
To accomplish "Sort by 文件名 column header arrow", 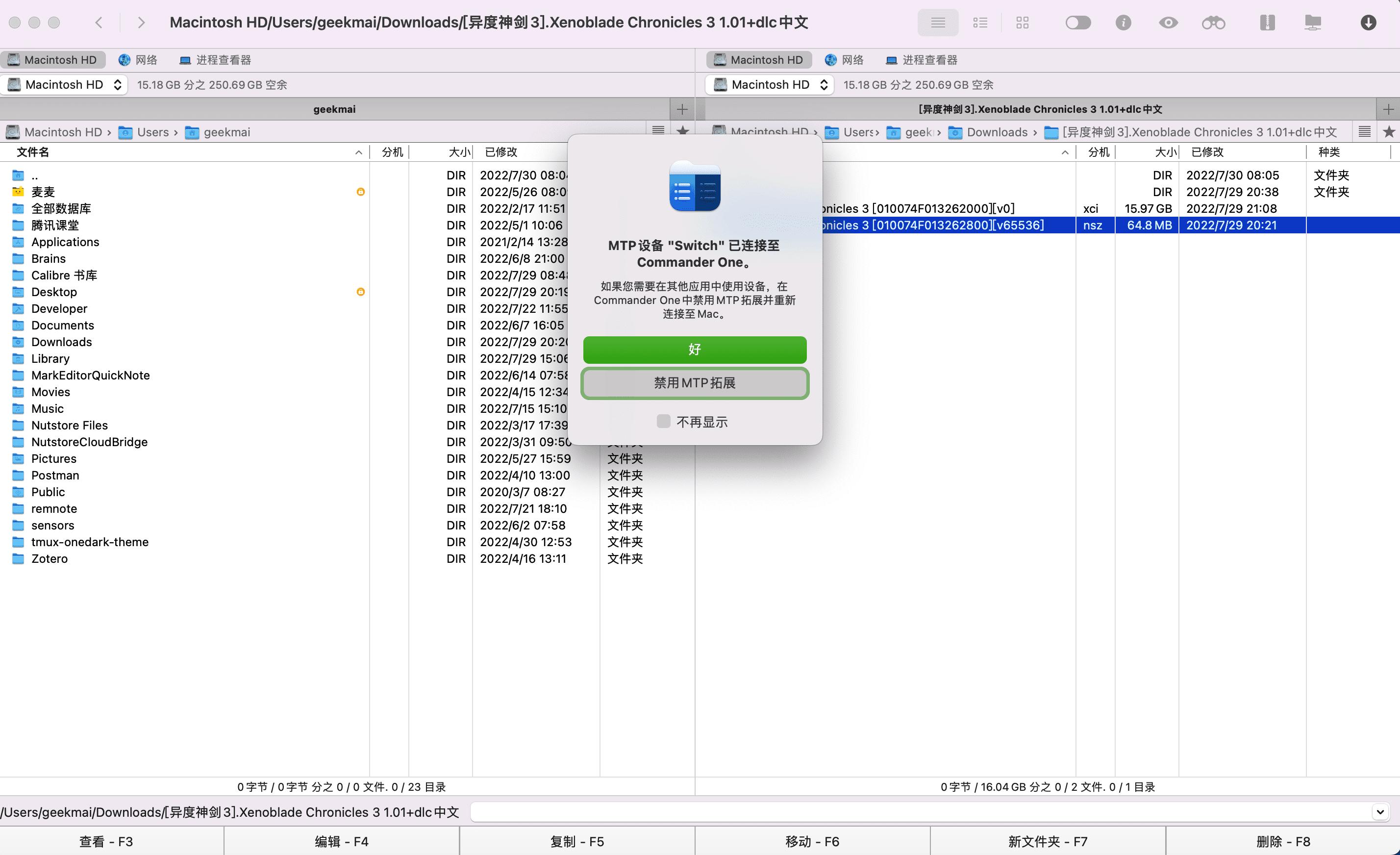I will coord(358,152).
